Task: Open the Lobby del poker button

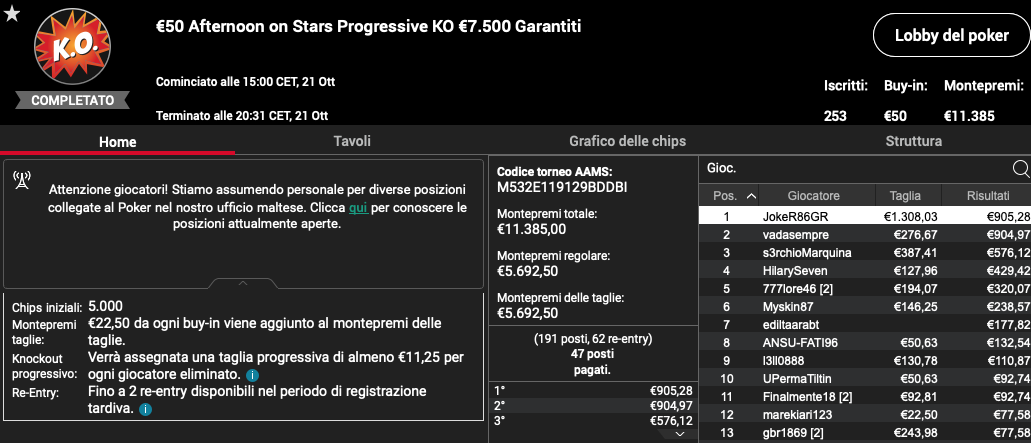Action: pyautogui.click(x=951, y=35)
